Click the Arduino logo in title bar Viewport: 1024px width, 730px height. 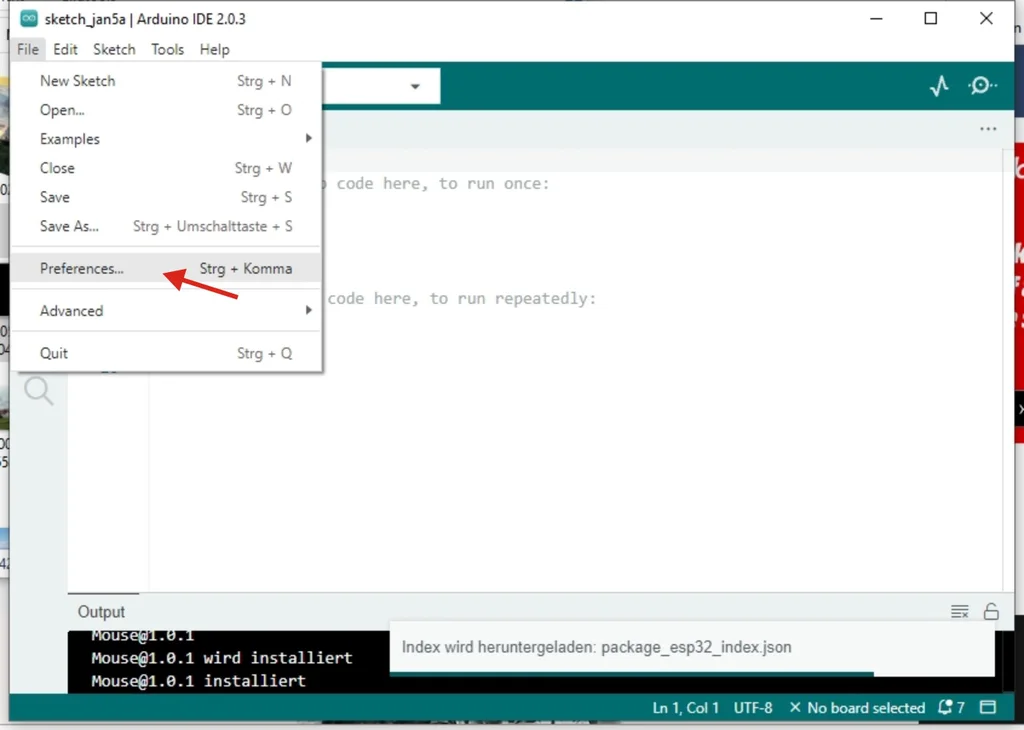(x=29, y=19)
